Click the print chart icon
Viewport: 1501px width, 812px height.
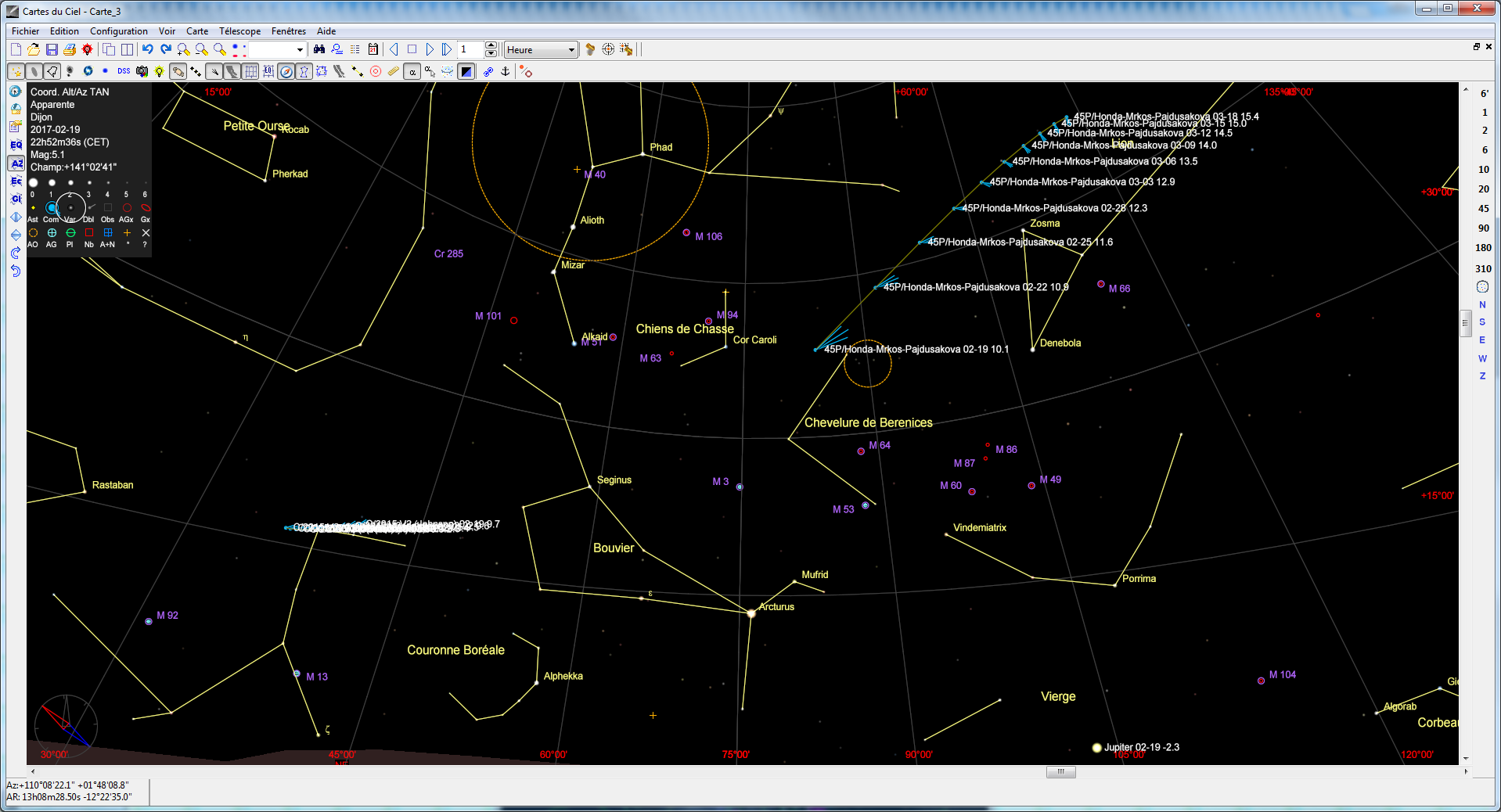70,49
